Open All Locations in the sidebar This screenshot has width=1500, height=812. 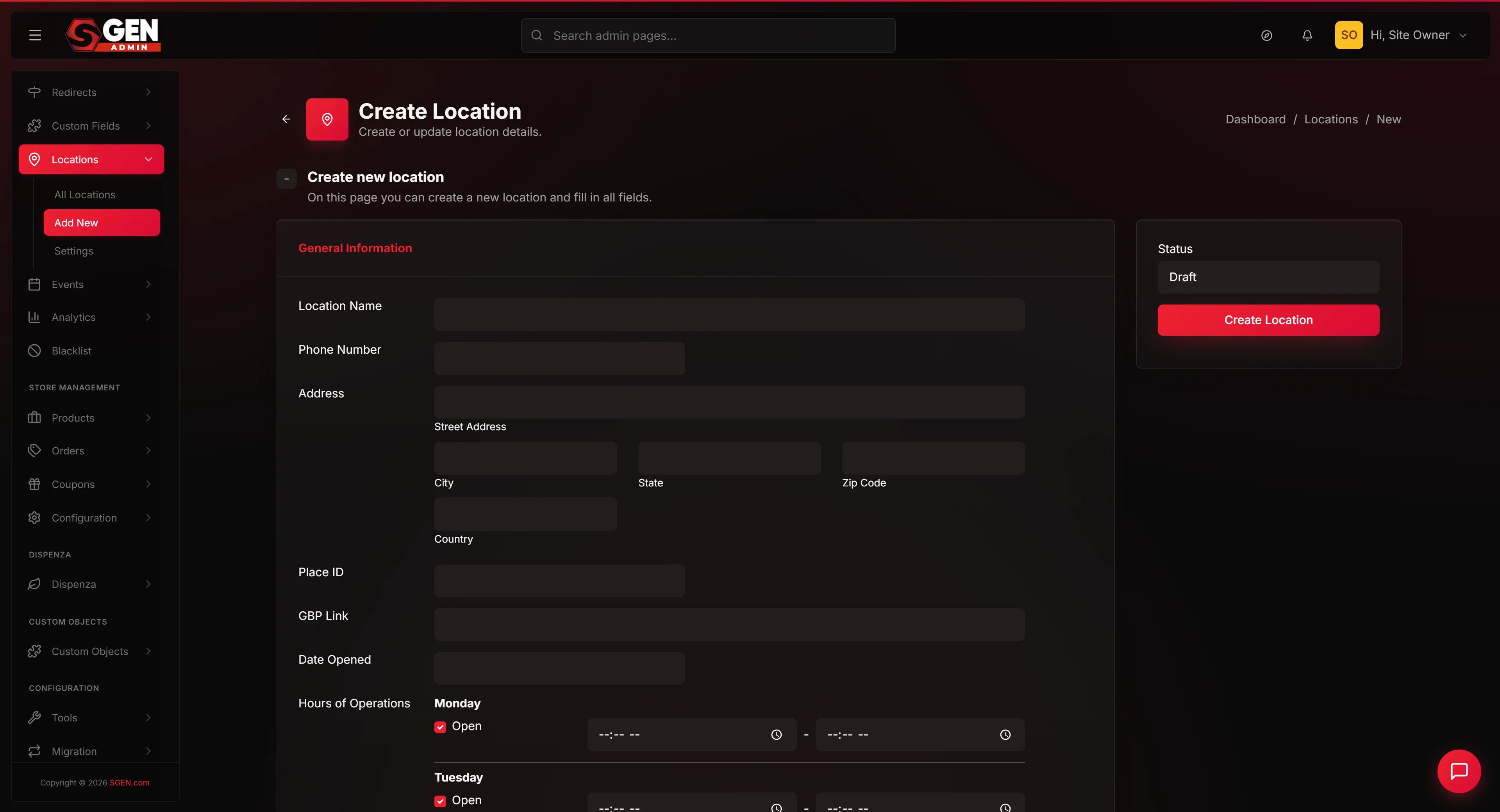85,194
